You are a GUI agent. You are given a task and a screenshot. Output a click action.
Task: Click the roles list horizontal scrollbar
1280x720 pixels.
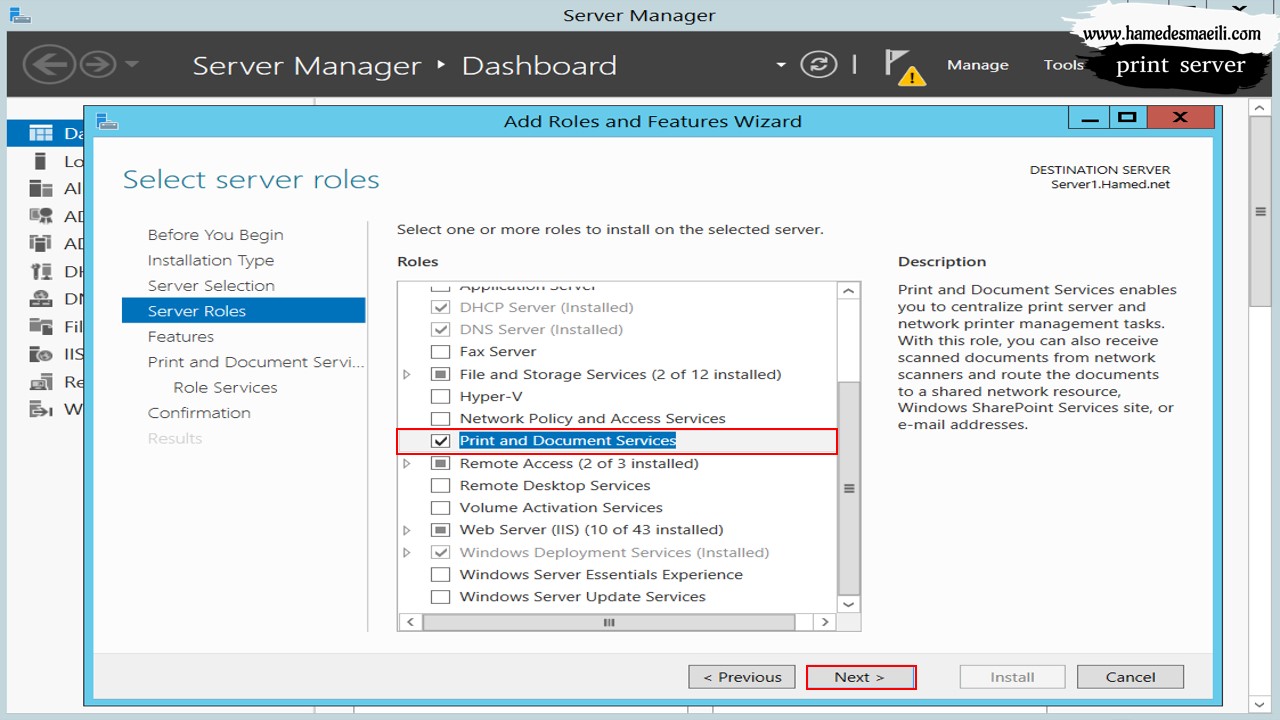tap(609, 622)
